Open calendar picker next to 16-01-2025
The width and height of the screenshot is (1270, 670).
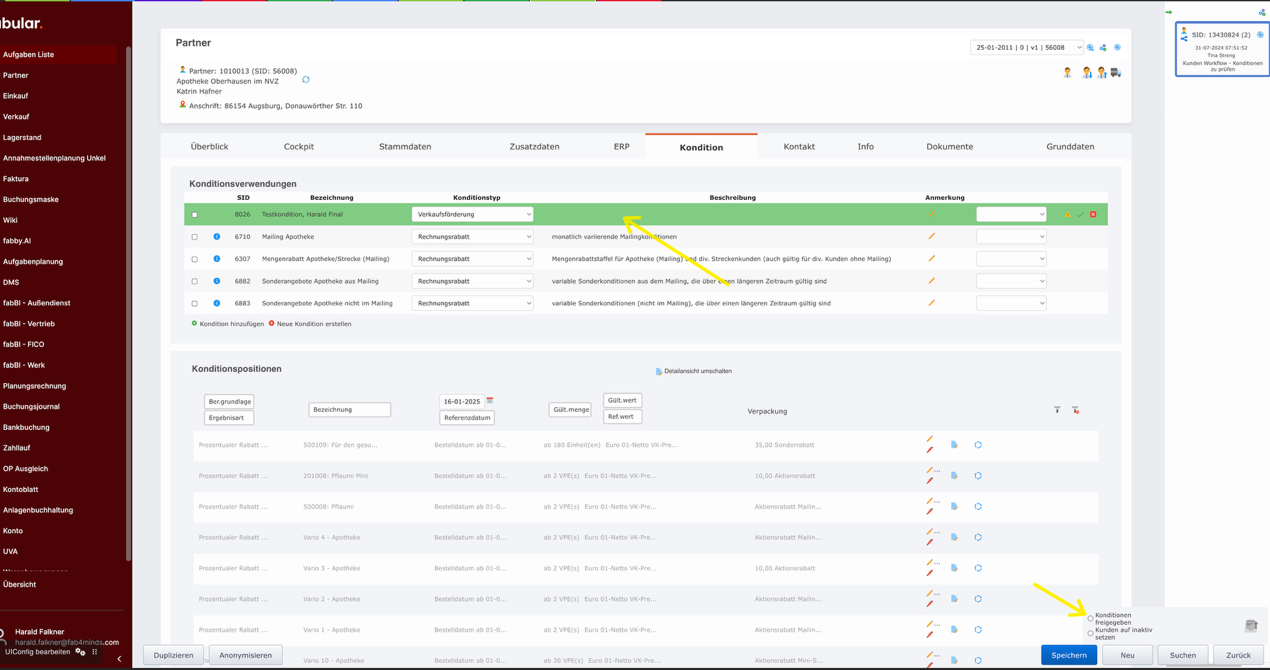[490, 401]
